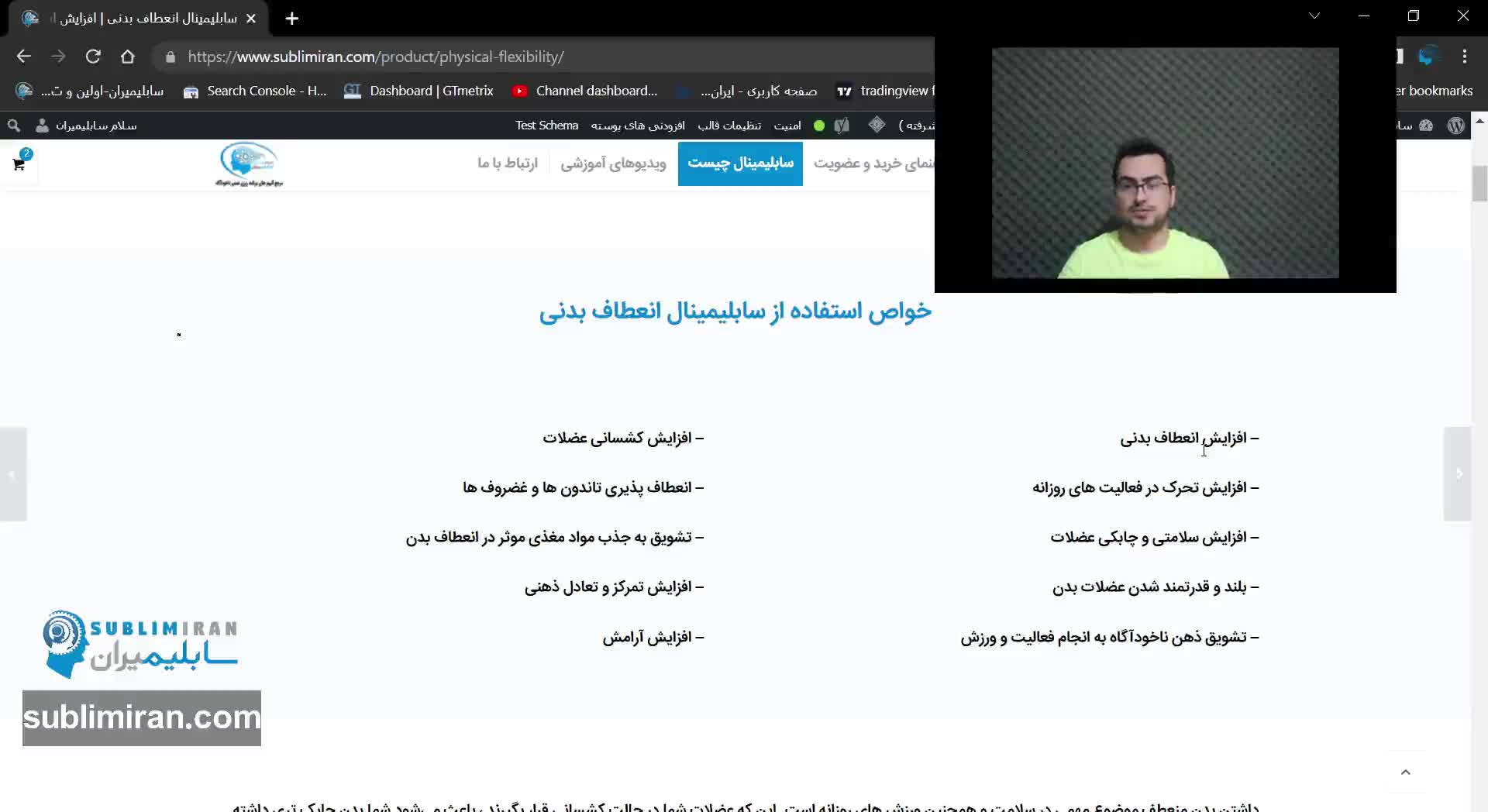Click the back navigation arrow
Viewport: 1488px width, 812px height.
tap(24, 57)
